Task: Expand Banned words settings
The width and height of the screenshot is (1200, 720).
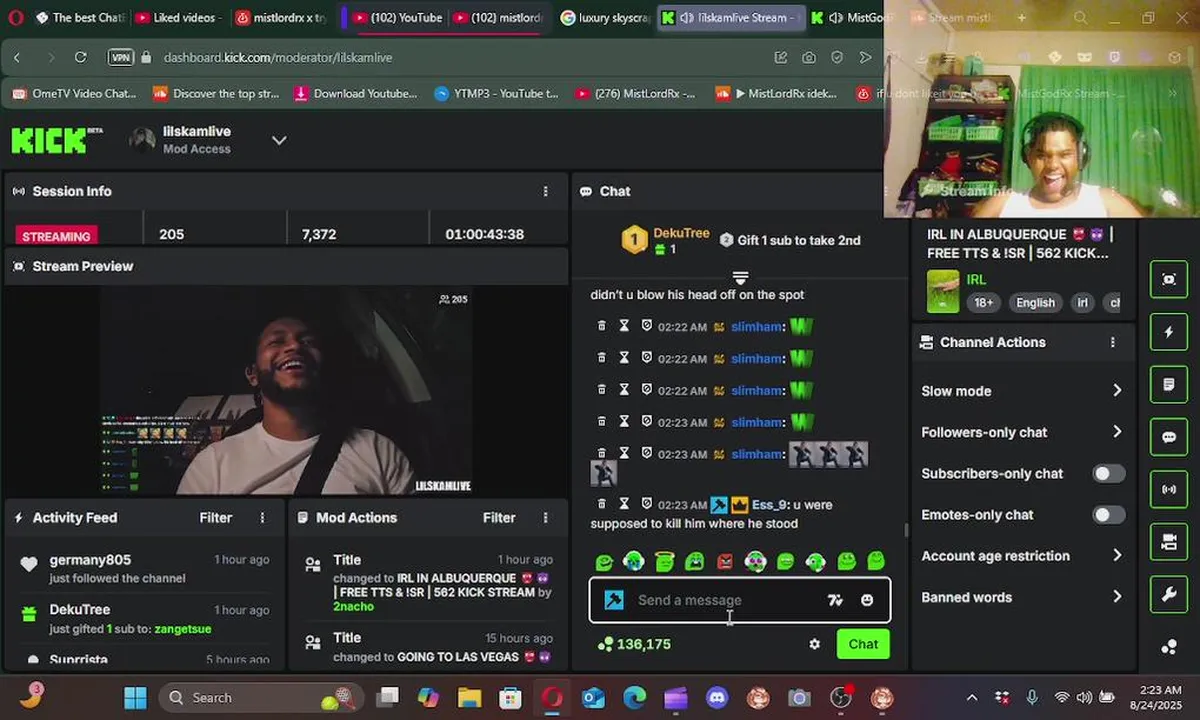Action: (1022, 597)
